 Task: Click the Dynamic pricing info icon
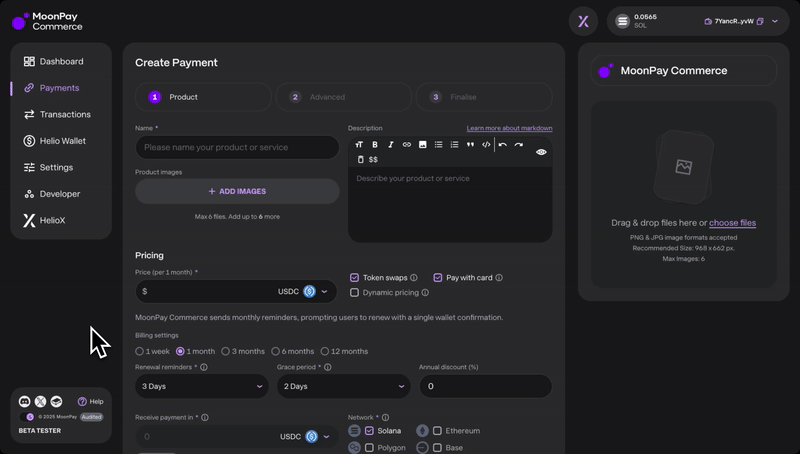point(425,293)
